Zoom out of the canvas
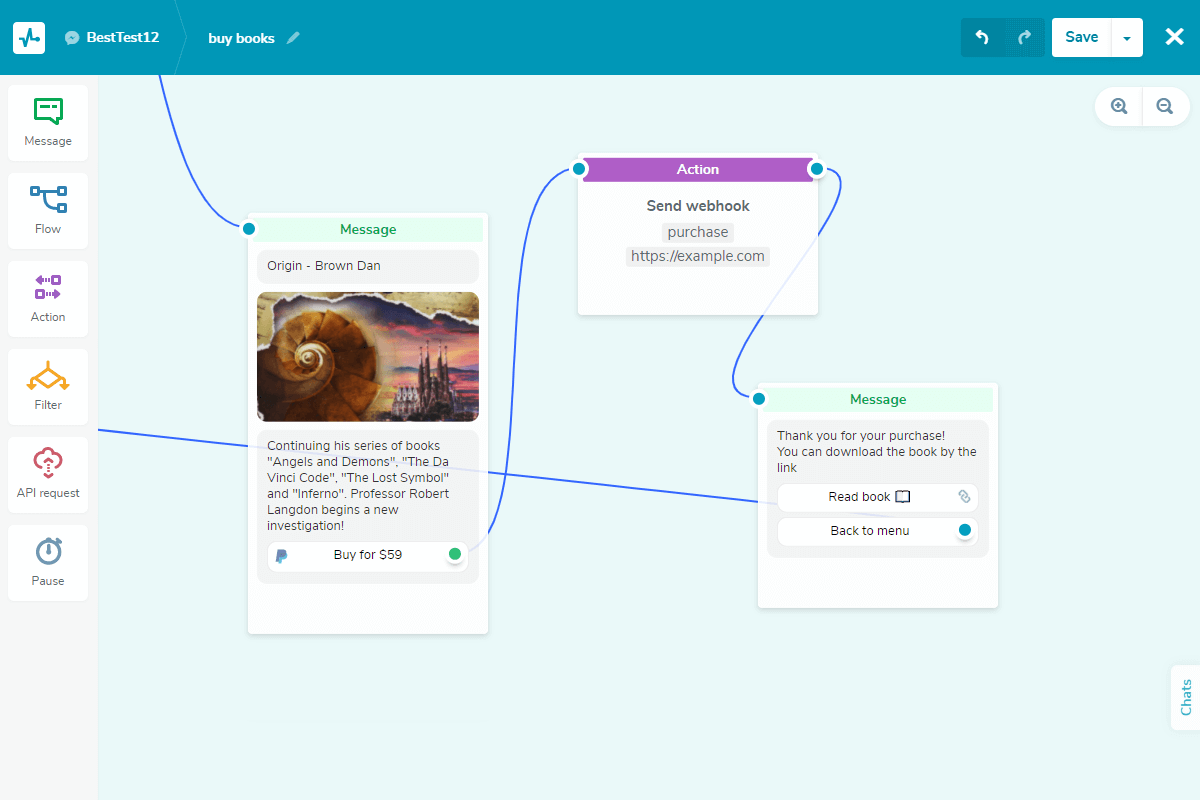 (x=1165, y=106)
